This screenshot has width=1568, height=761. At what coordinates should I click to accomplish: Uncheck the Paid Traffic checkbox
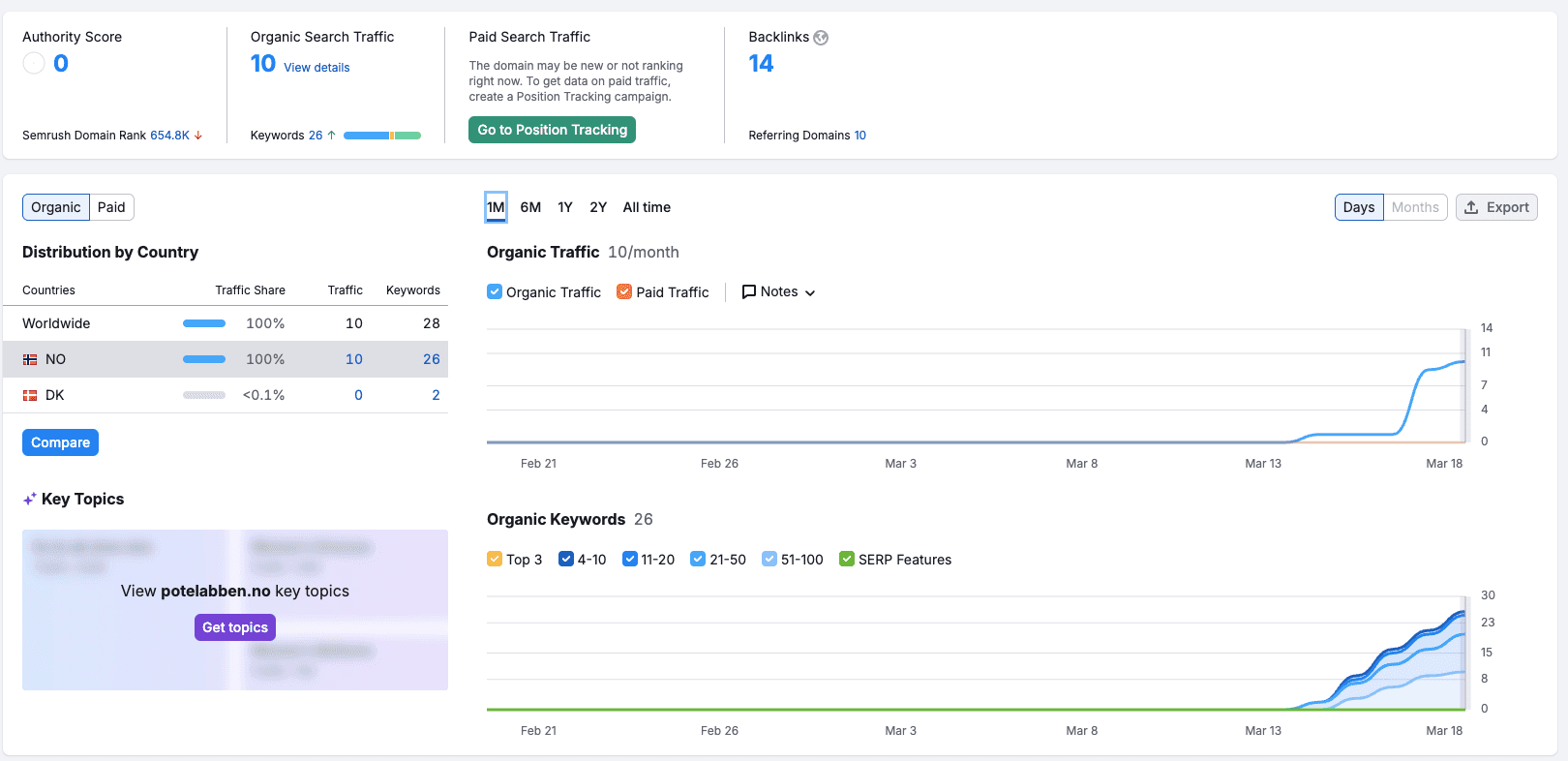(624, 291)
